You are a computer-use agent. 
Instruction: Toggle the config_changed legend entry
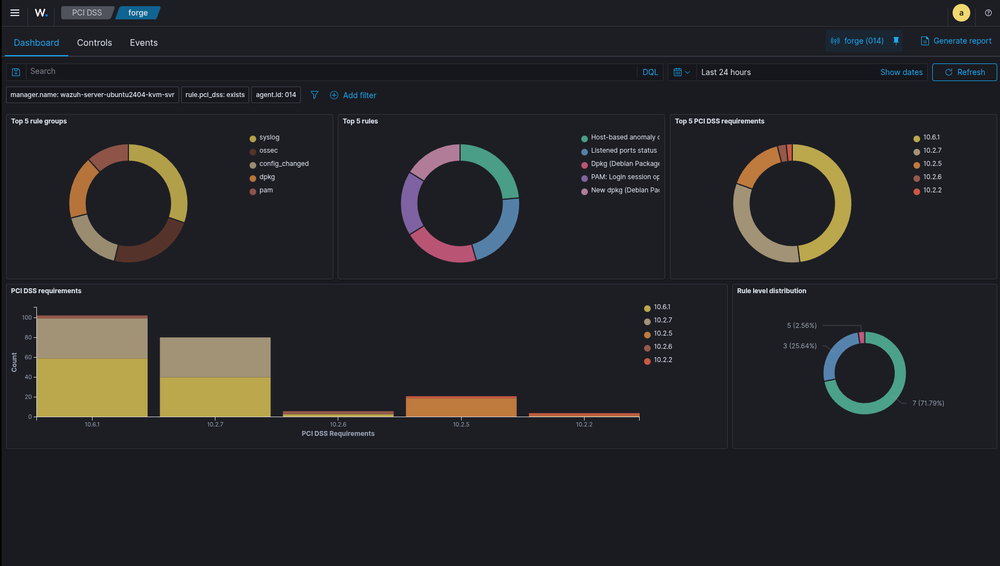coord(279,165)
